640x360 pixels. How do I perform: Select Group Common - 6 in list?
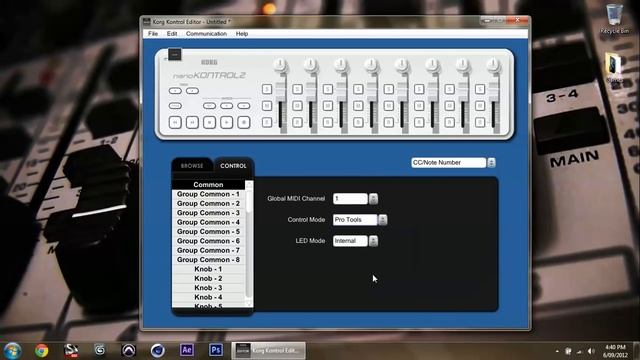point(208,241)
